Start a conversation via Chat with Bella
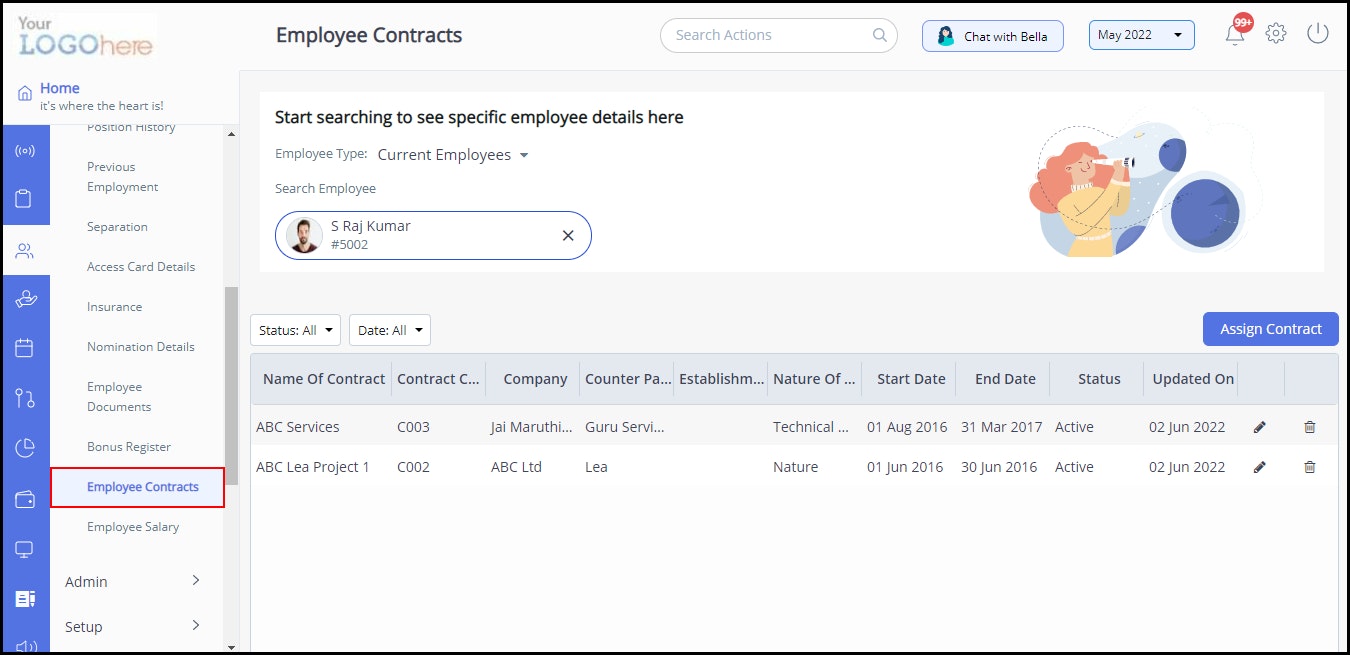1350x655 pixels. tap(992, 35)
